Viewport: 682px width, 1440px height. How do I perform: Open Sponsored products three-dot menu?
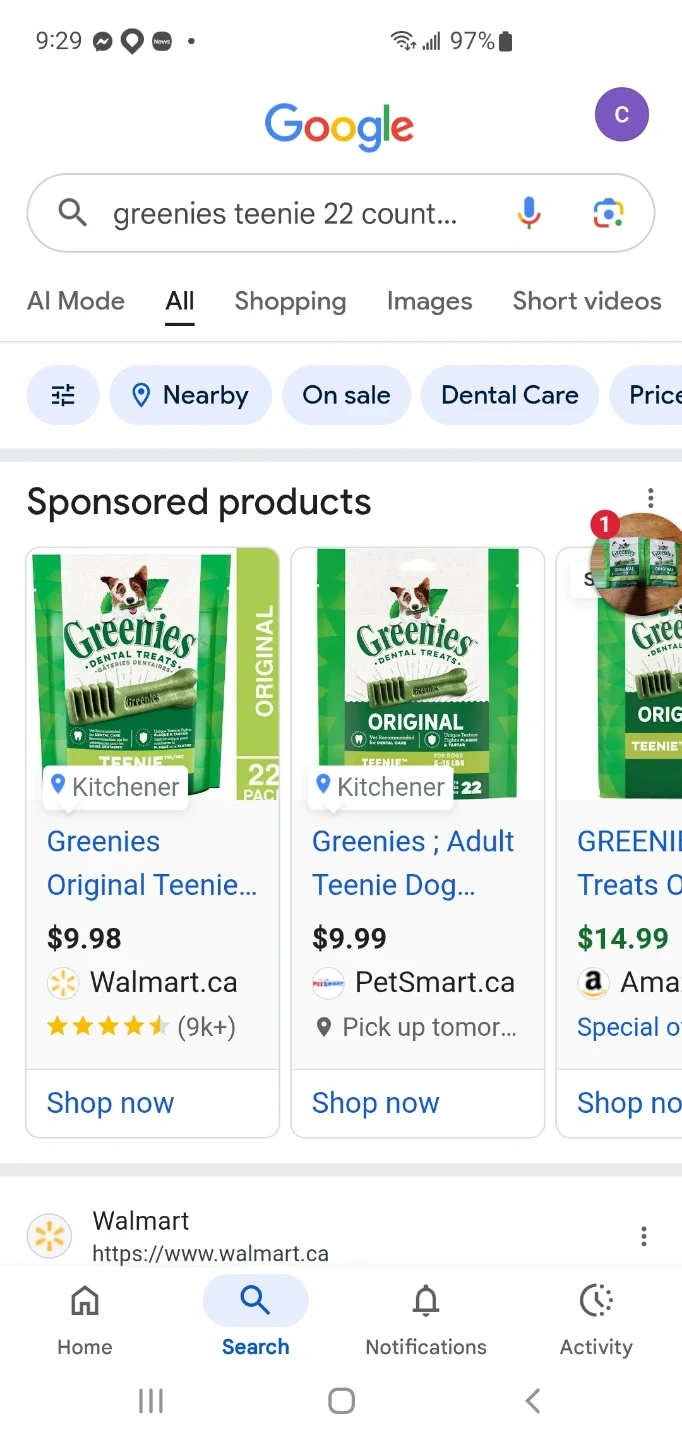pos(651,498)
